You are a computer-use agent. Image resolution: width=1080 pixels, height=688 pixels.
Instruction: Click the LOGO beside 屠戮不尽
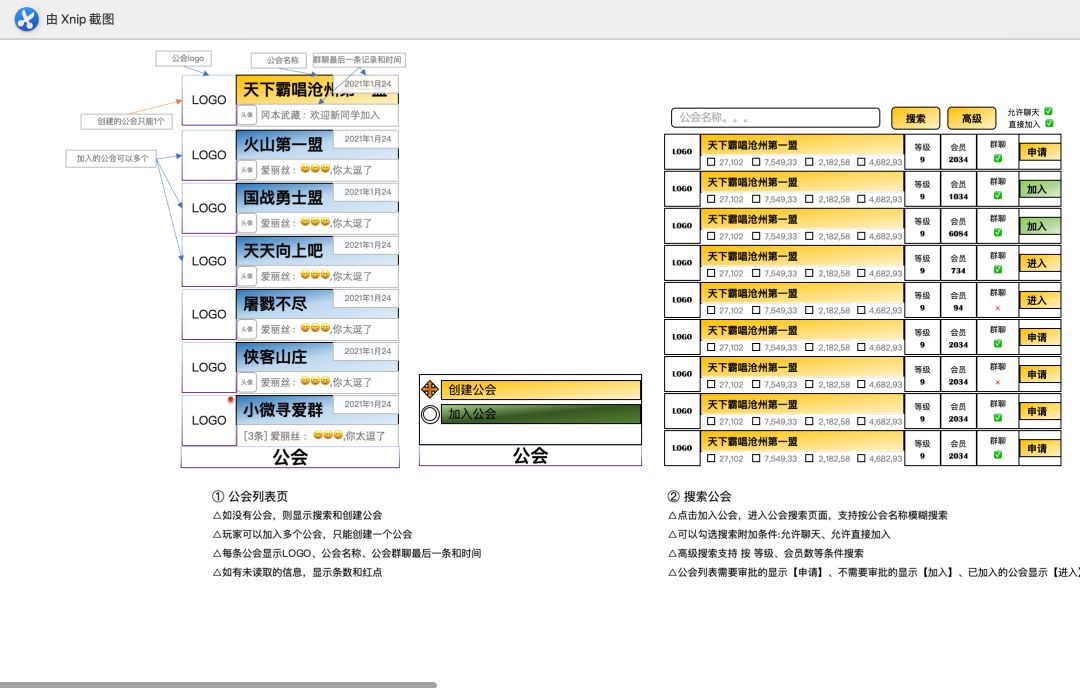209,314
